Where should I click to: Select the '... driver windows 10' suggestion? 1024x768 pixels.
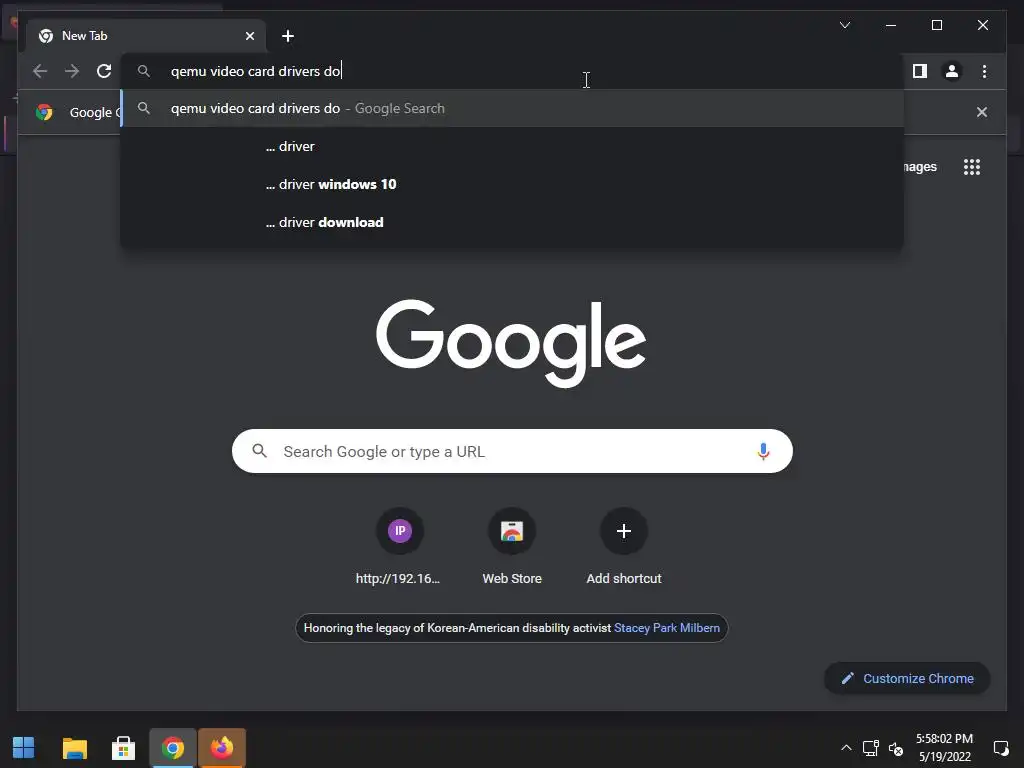click(x=513, y=184)
